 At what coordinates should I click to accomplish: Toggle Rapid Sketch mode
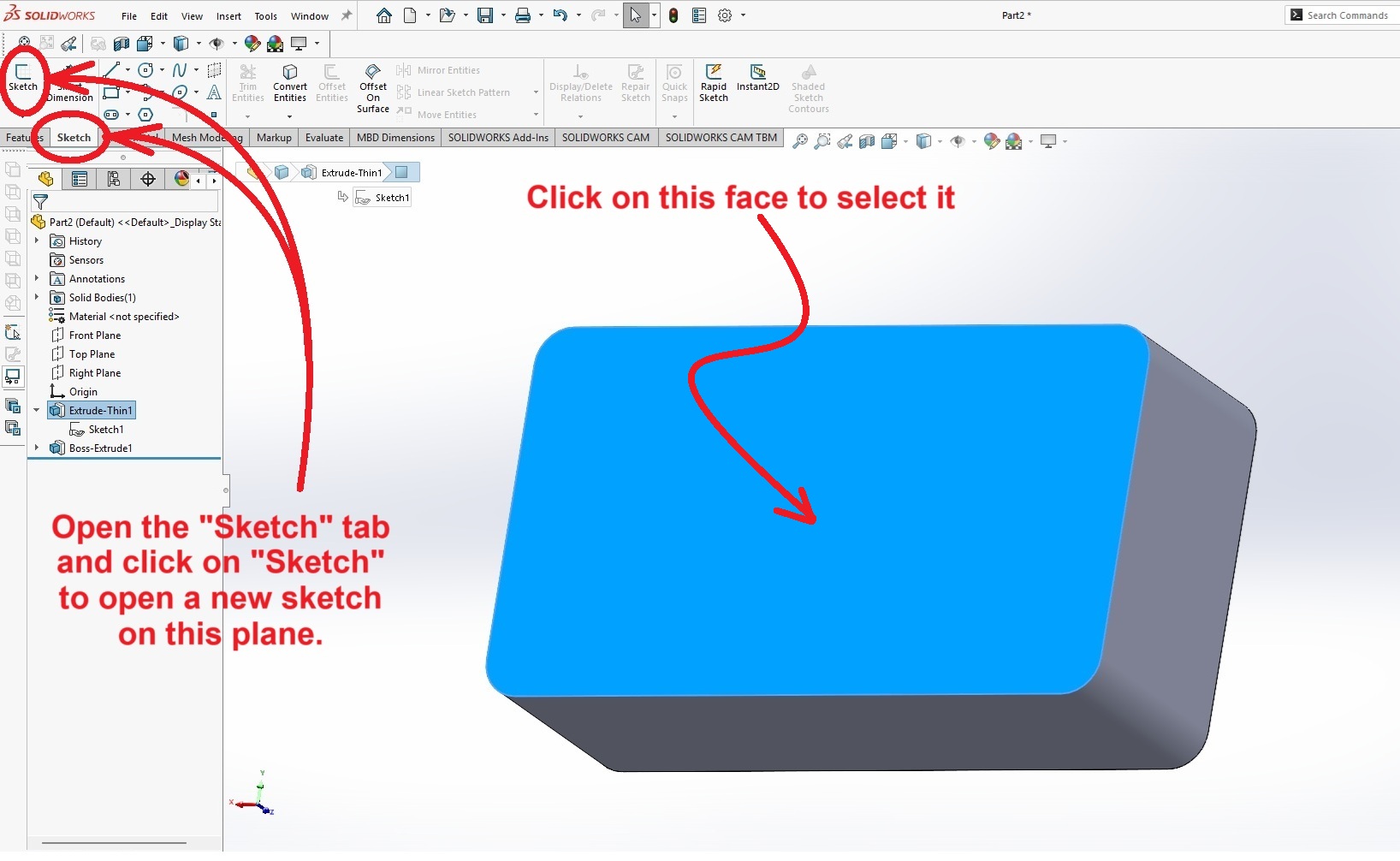(713, 82)
